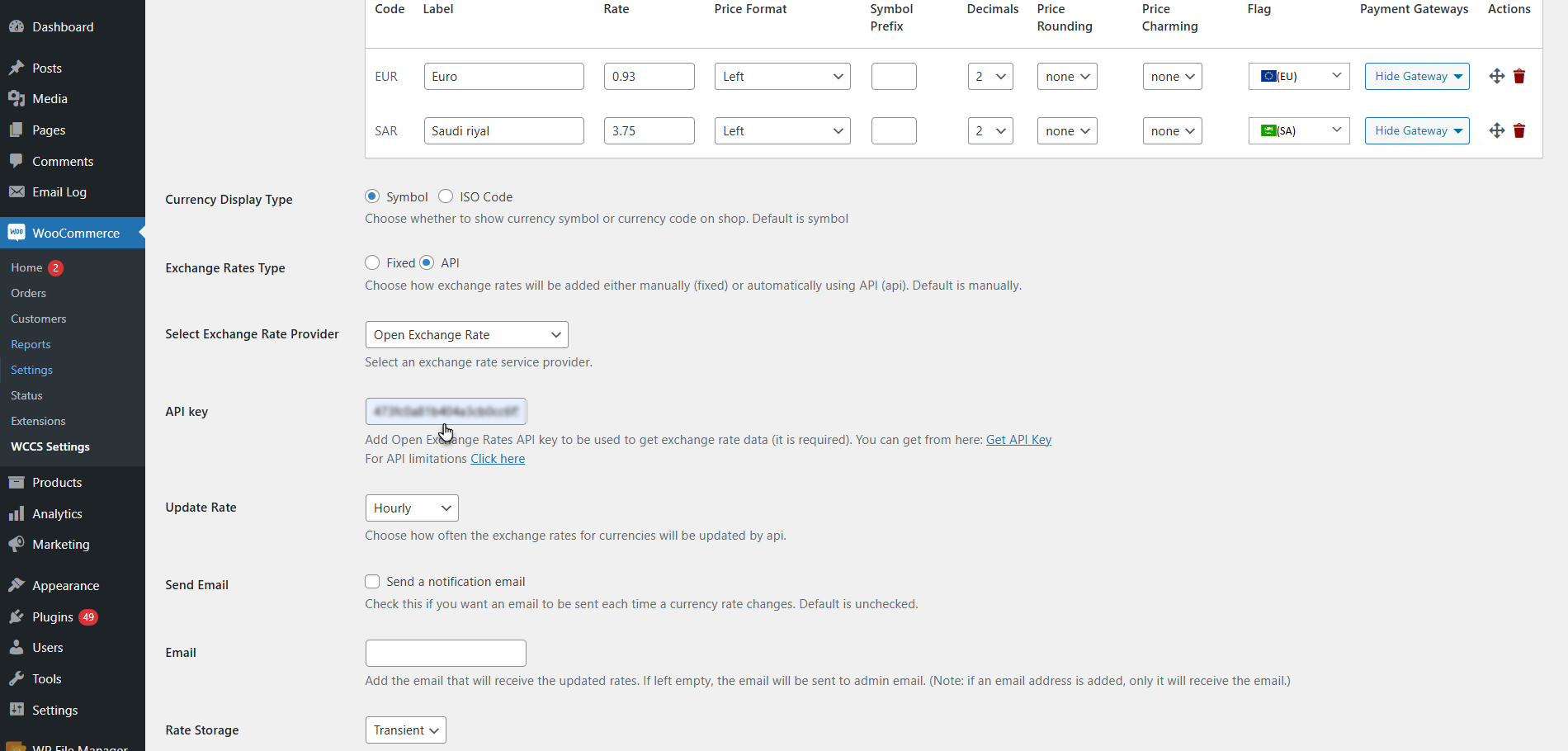Switch Exchange Rates Type to Fixed
The width and height of the screenshot is (1568, 751).
372,262
